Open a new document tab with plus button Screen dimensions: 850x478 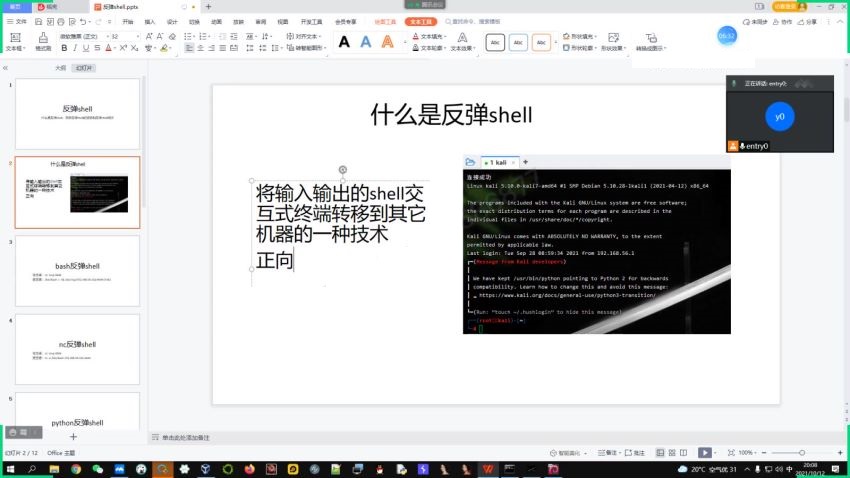(x=208, y=7)
